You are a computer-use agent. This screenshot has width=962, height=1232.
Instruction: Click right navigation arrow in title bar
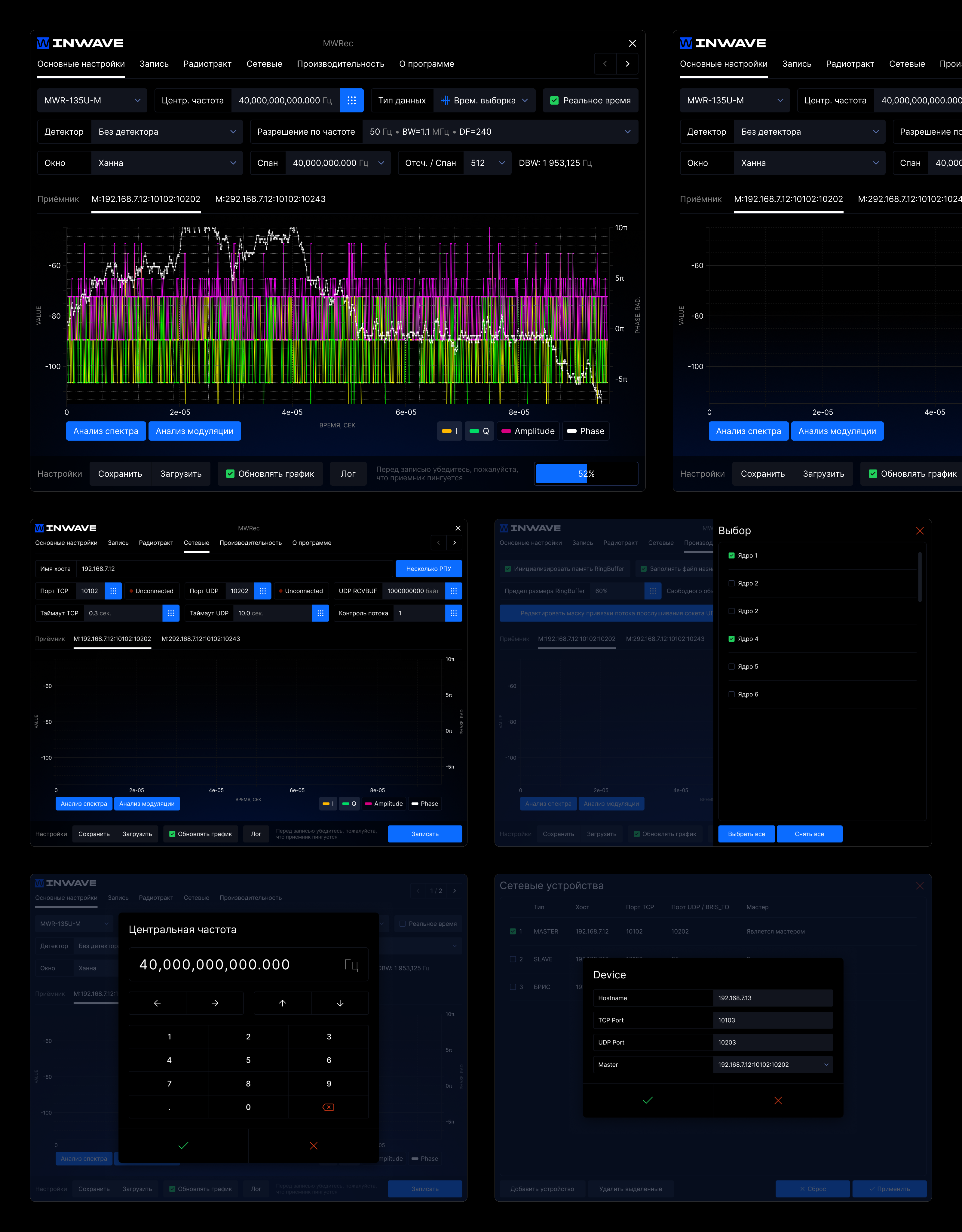click(627, 64)
